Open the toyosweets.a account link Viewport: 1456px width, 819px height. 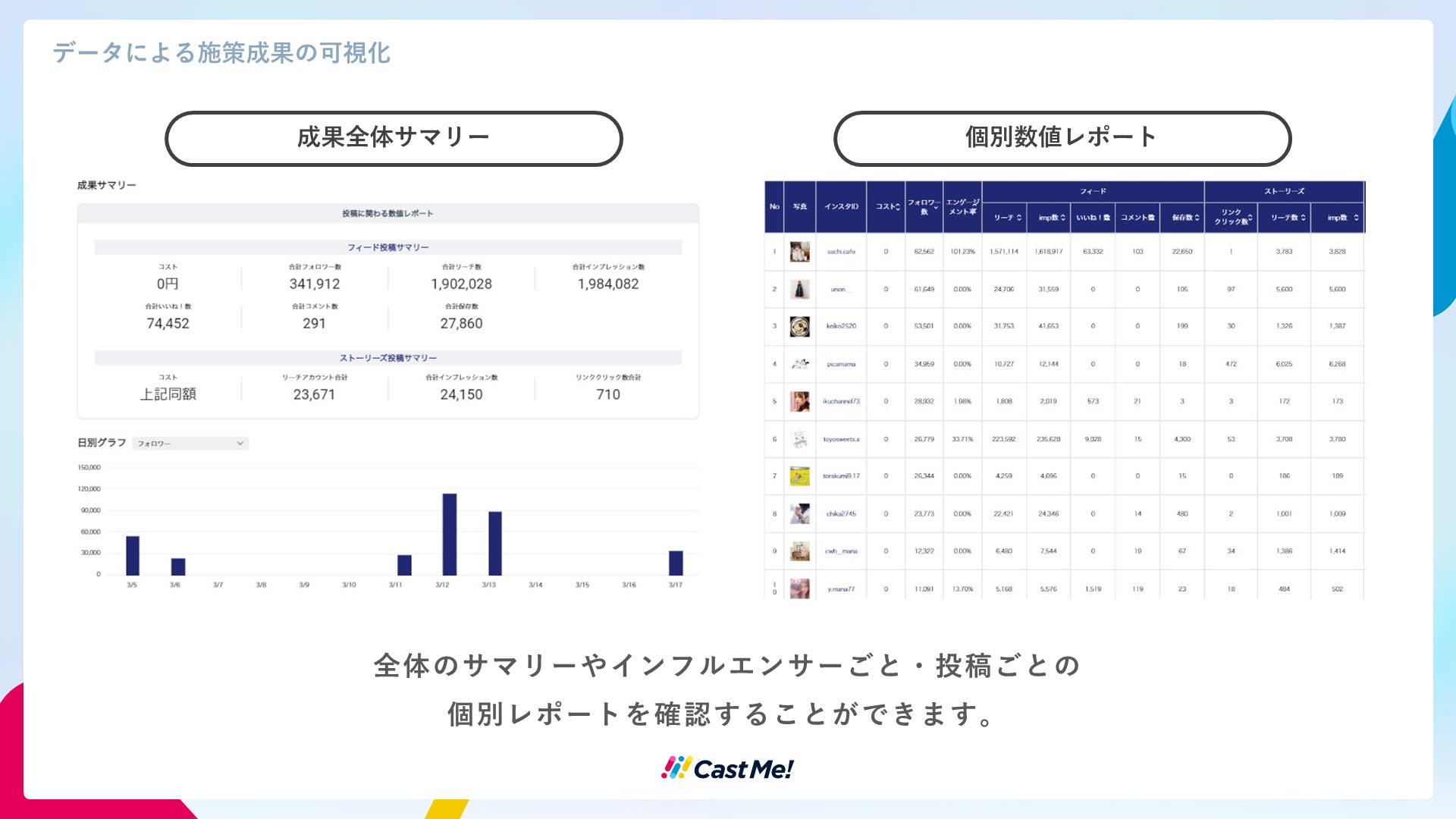tap(841, 439)
